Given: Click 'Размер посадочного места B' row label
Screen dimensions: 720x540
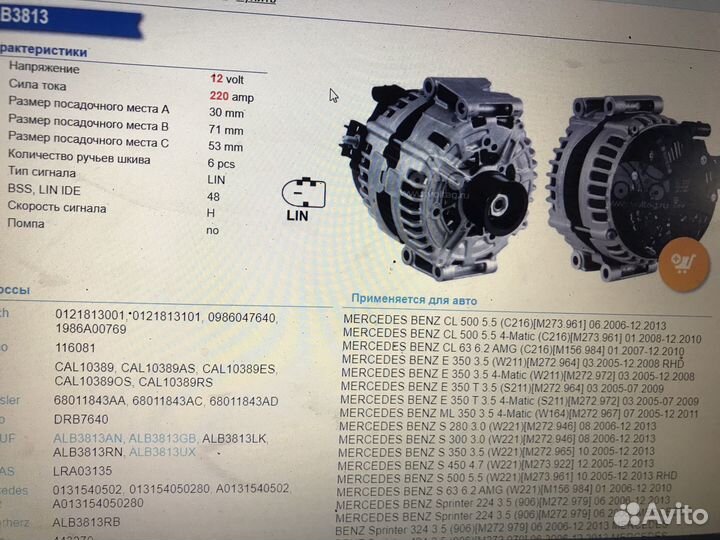Looking at the screenshot, I should pyautogui.click(x=88, y=123).
